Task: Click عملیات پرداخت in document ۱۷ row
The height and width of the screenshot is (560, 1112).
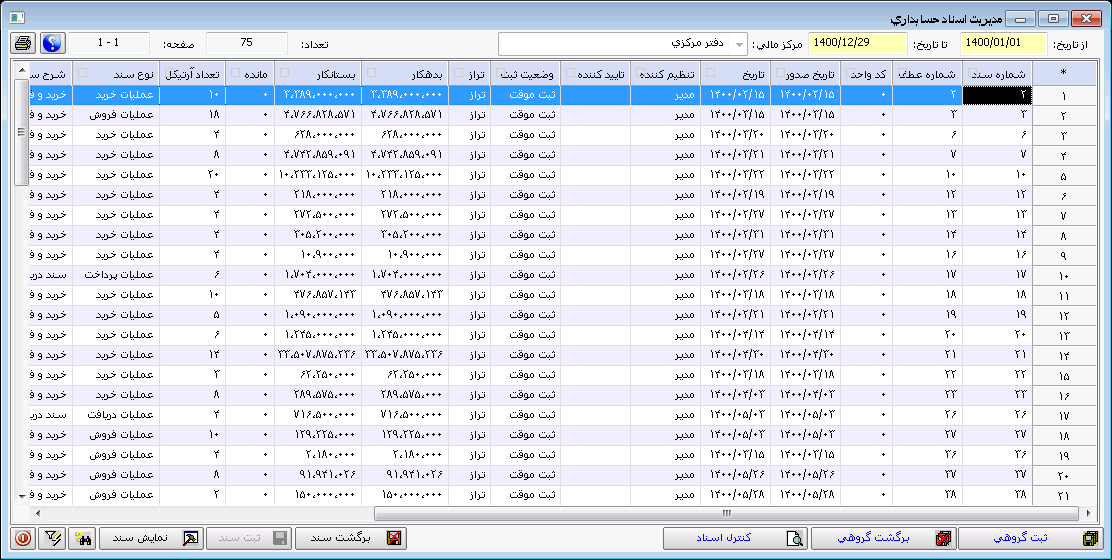Action: pos(118,274)
